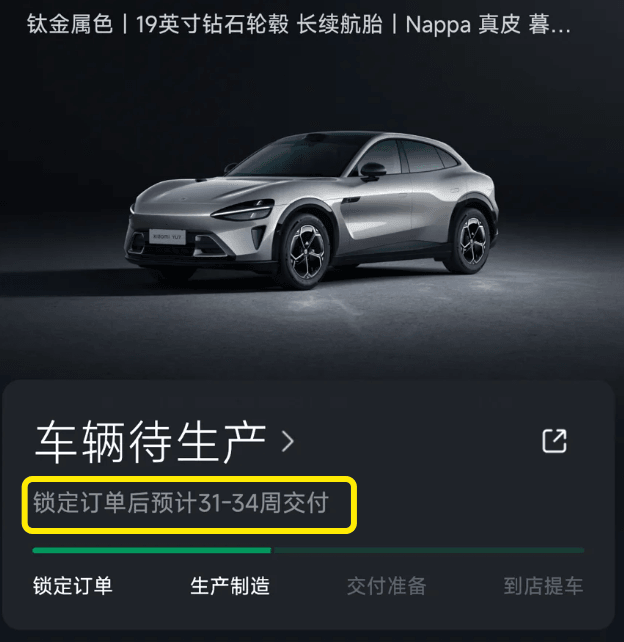
Task: Expand the chevron next to 车辆待生产
Action: click(x=288, y=442)
